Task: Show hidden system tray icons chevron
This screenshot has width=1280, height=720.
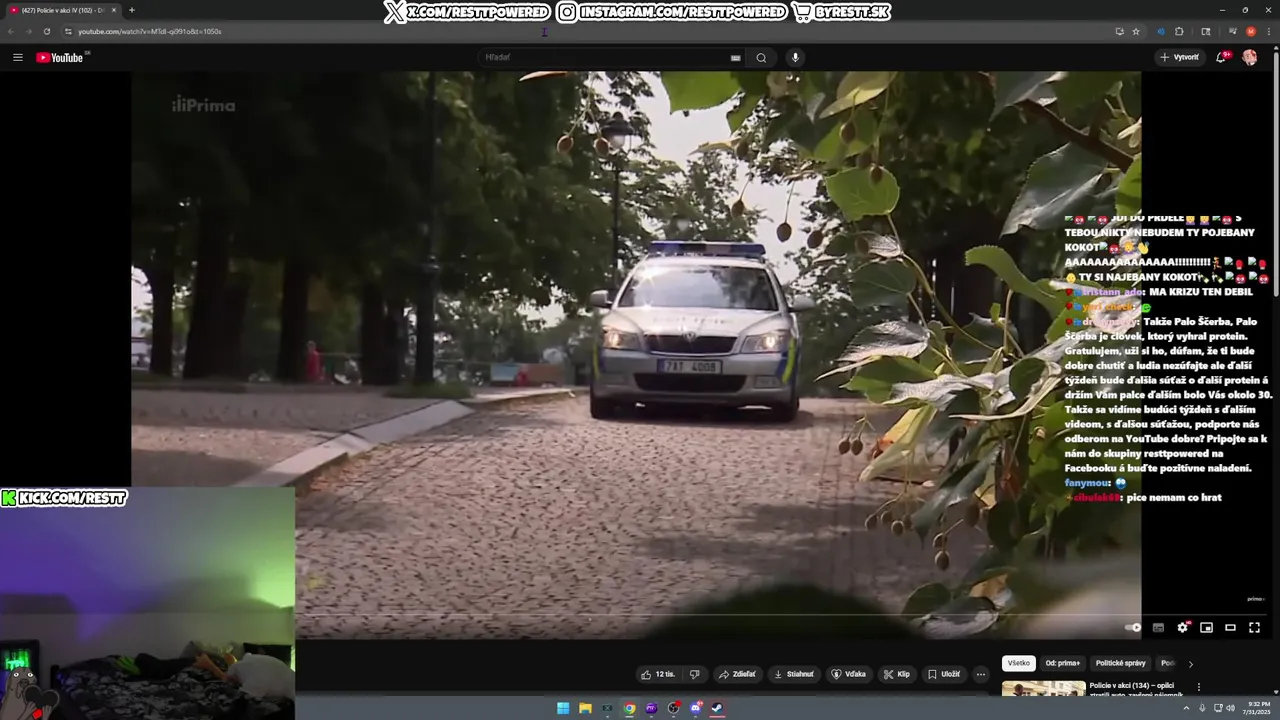Action: (1186, 708)
